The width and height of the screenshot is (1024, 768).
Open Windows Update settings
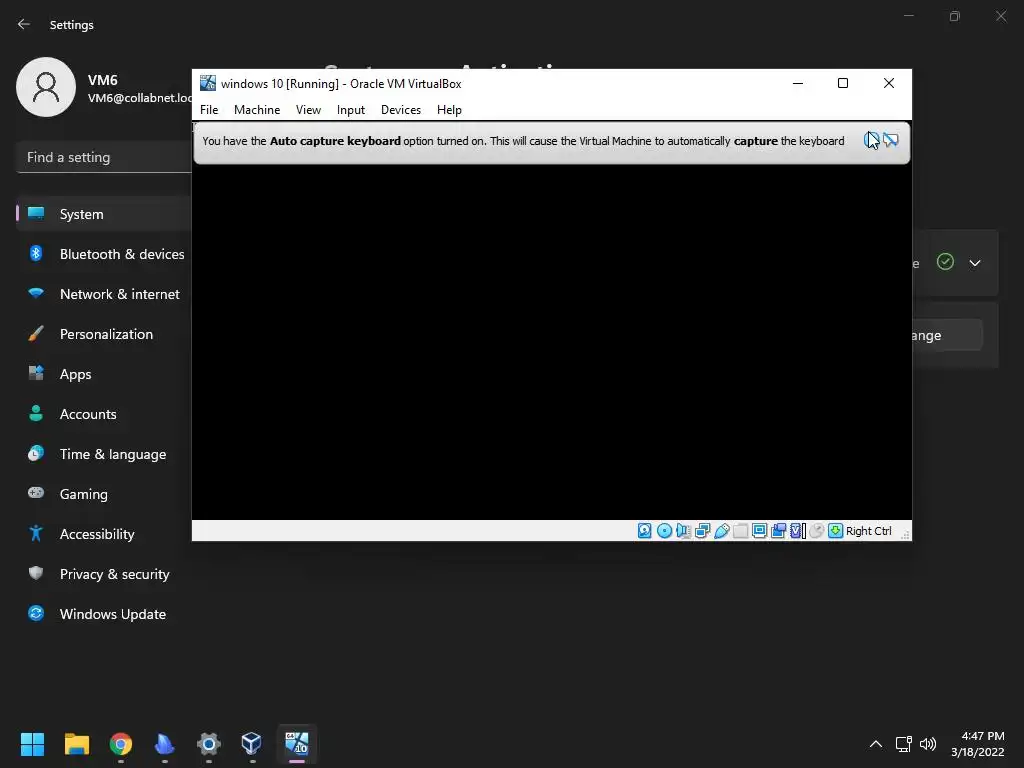pyautogui.click(x=104, y=614)
